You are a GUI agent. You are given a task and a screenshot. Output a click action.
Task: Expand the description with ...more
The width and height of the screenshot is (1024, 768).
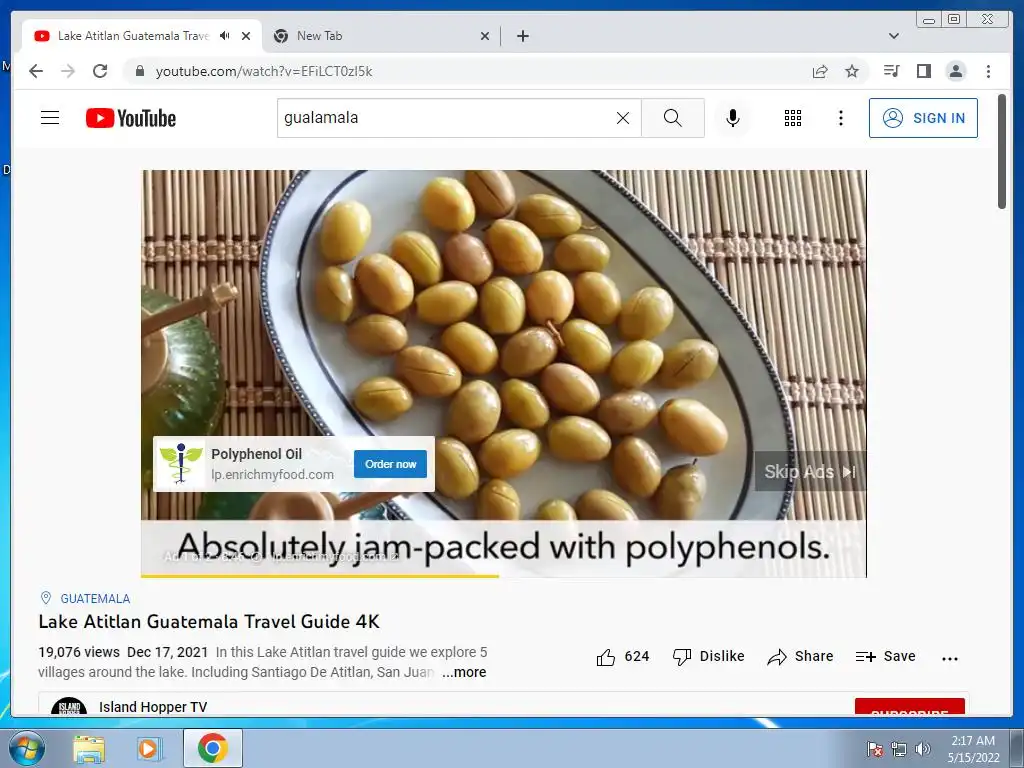tap(464, 672)
